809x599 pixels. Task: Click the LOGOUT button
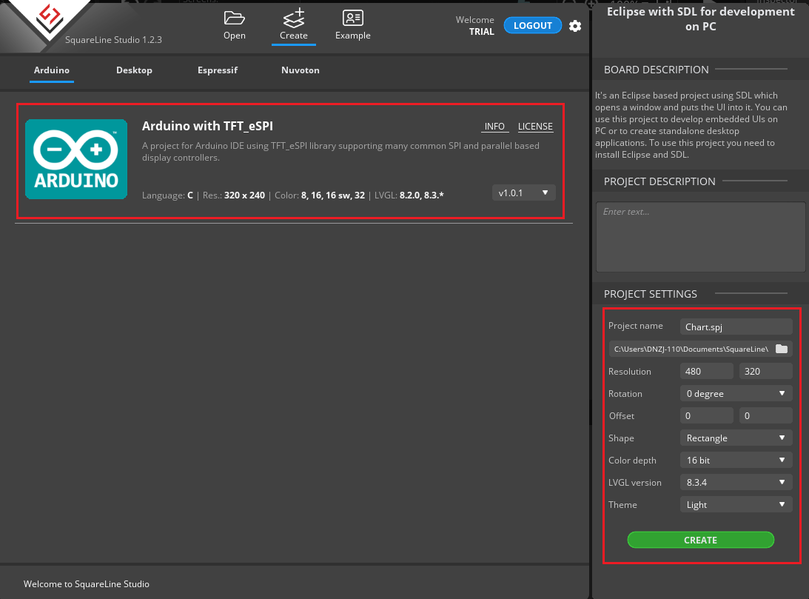coord(532,25)
